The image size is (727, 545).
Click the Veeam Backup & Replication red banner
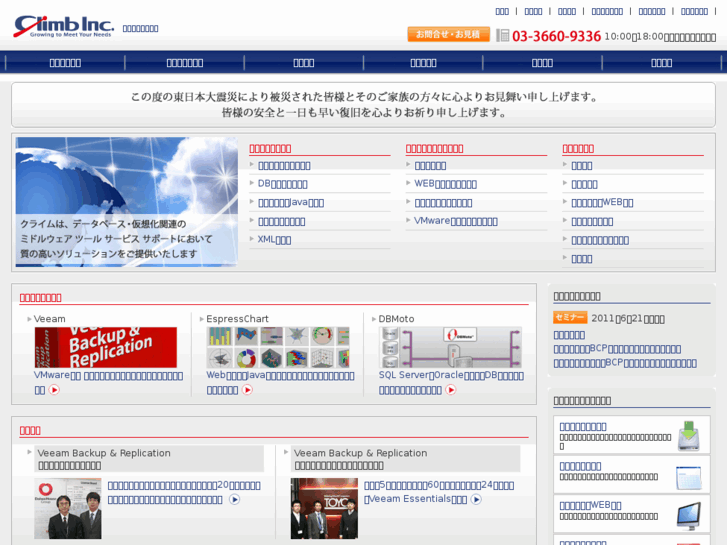(x=106, y=347)
